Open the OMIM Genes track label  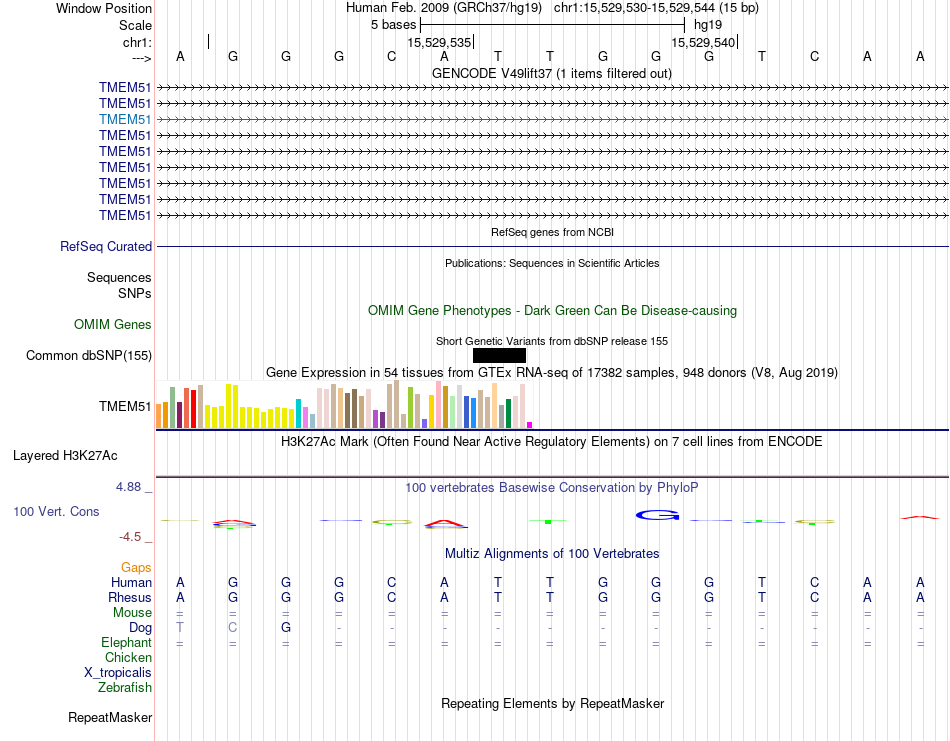tap(113, 324)
